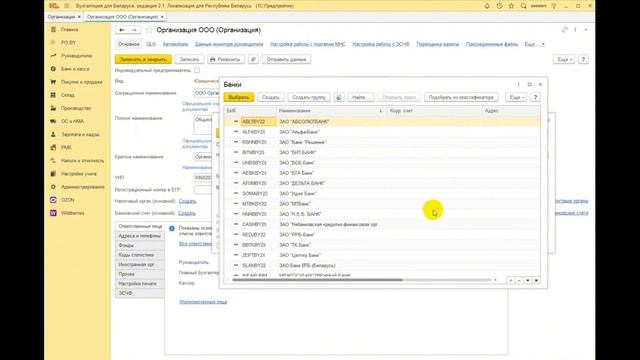Viewport: 640px width, 360px height.
Task: Select bank with BIC SOMABY22
Action: [x=382, y=193]
